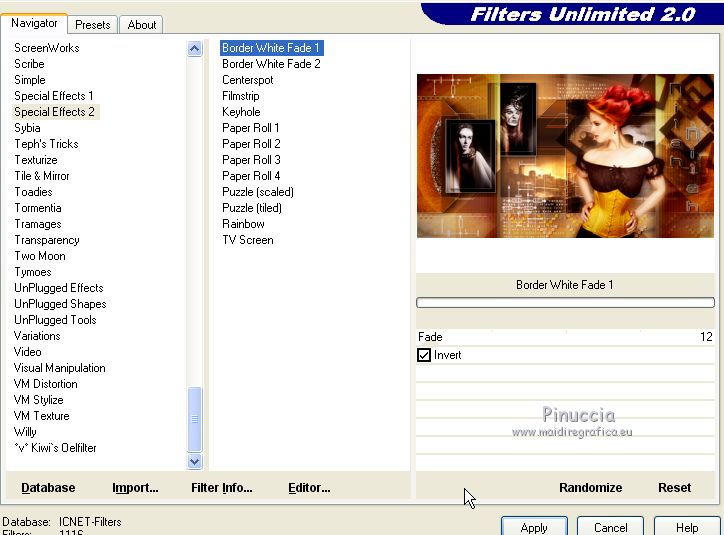The height and width of the screenshot is (535, 724).
Task: Select Two Moon category
Action: tap(40, 256)
